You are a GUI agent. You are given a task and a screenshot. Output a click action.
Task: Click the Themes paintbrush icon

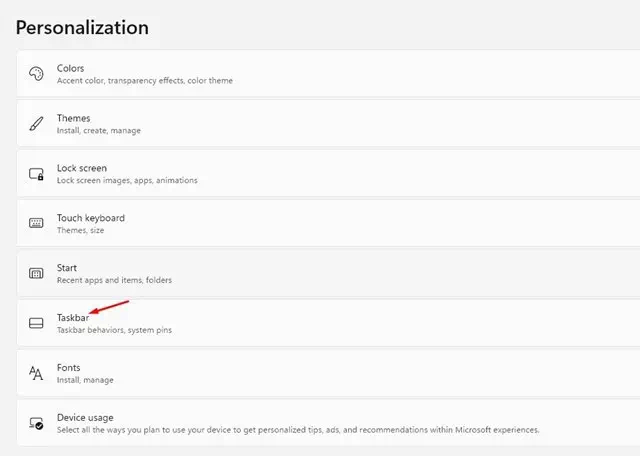(36, 124)
